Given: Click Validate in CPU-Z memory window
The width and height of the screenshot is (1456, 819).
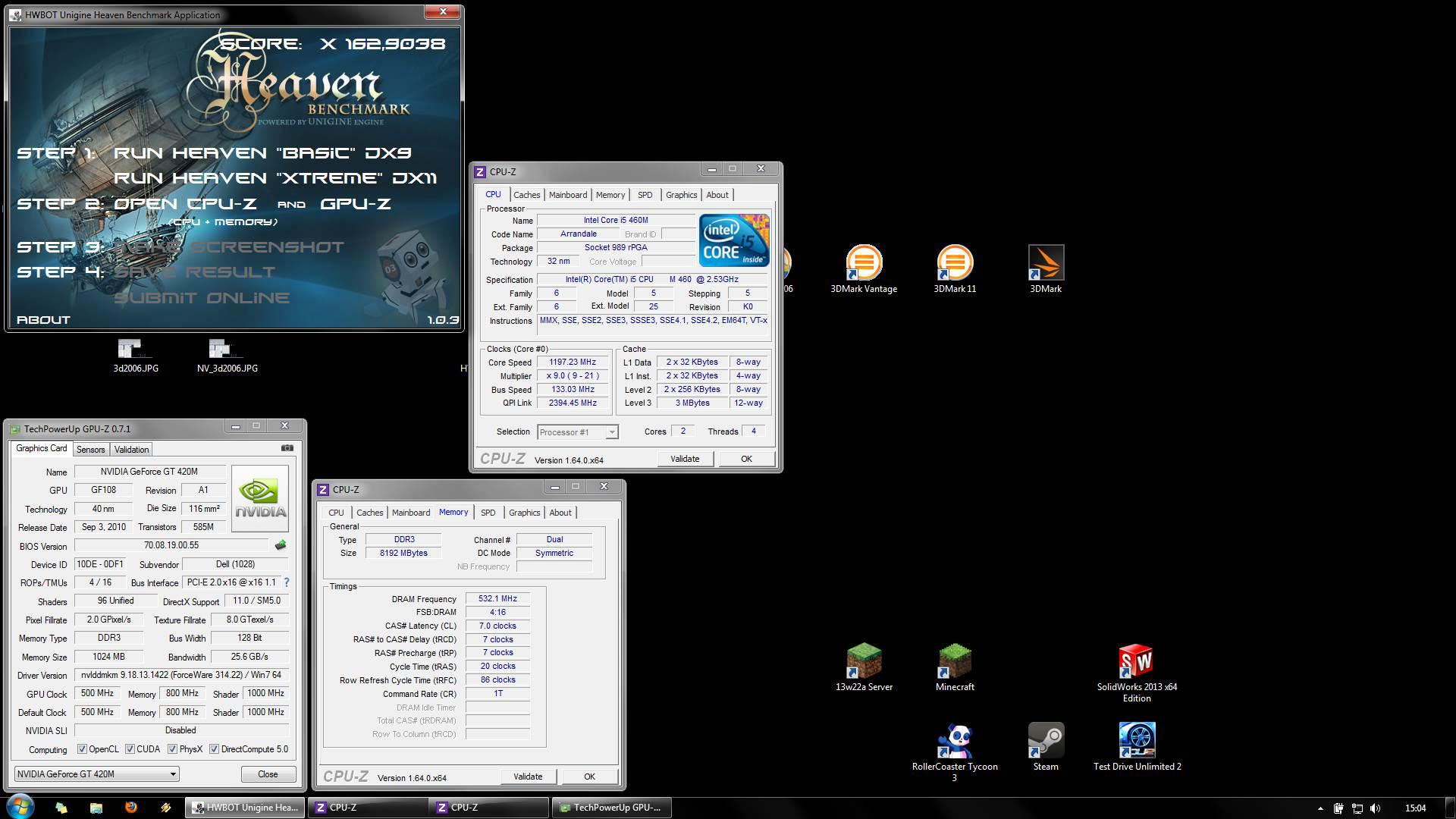Looking at the screenshot, I should [x=528, y=777].
